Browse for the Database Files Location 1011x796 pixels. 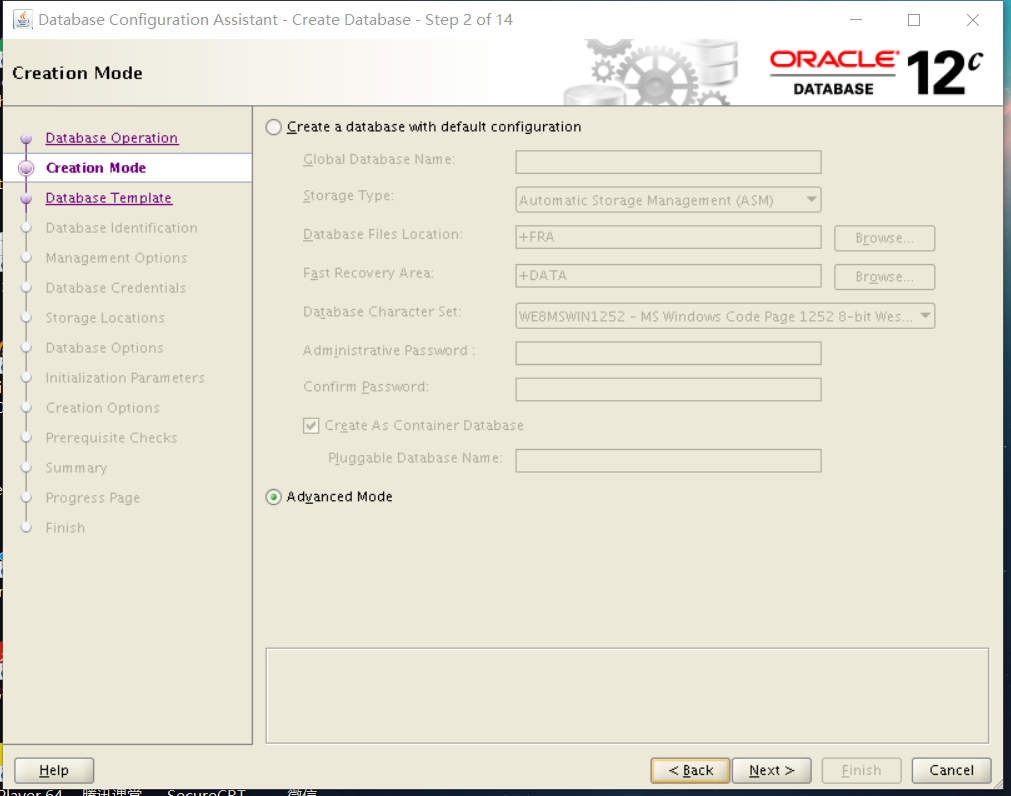pos(883,238)
